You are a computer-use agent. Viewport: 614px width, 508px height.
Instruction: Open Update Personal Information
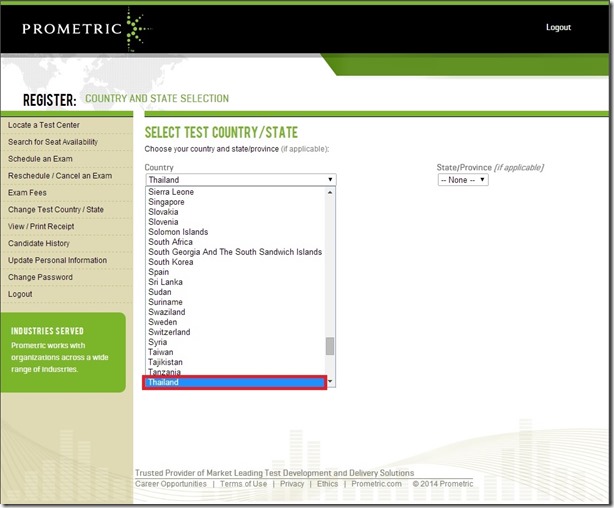point(57,260)
